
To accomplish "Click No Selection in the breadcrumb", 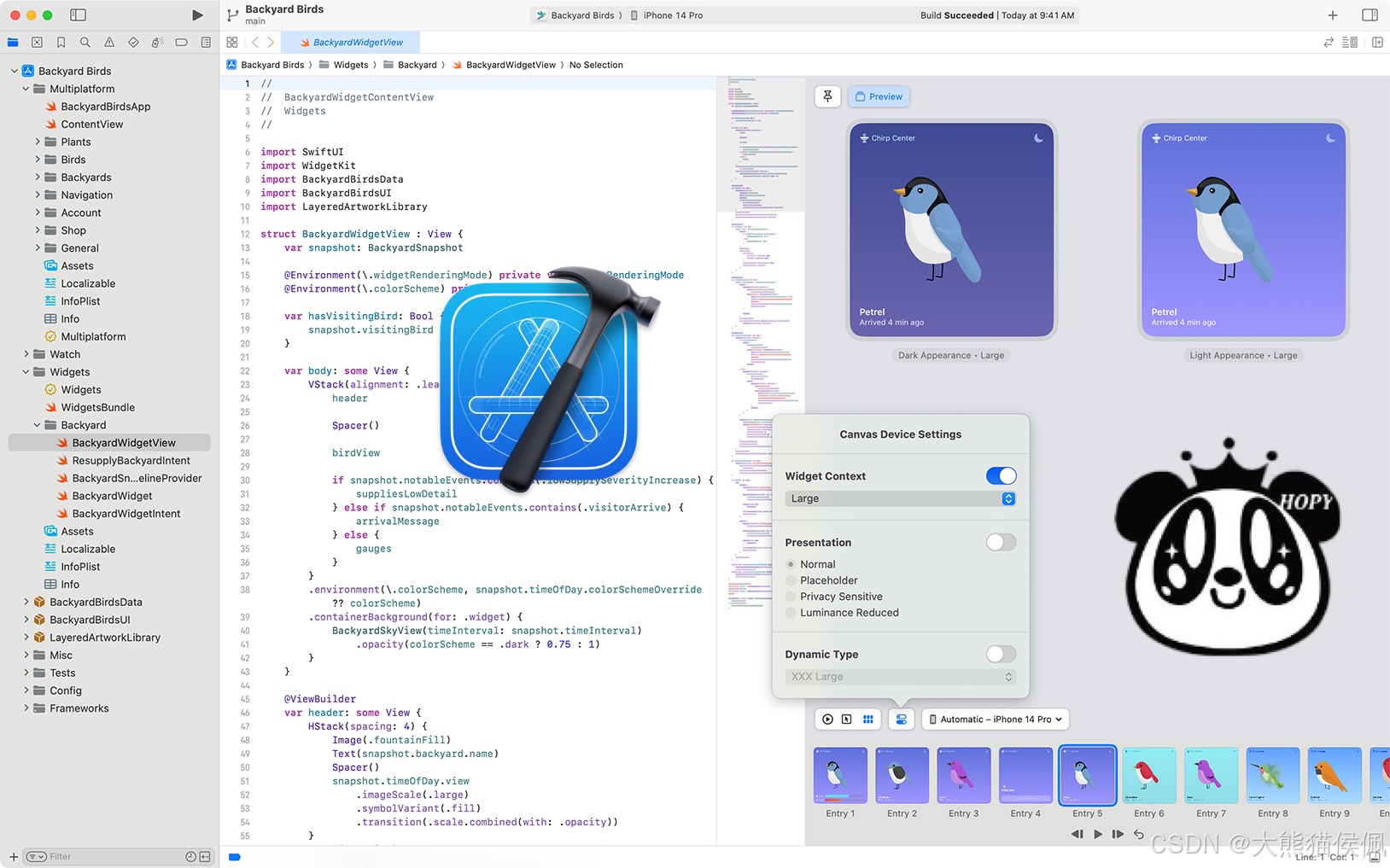I will (x=596, y=65).
